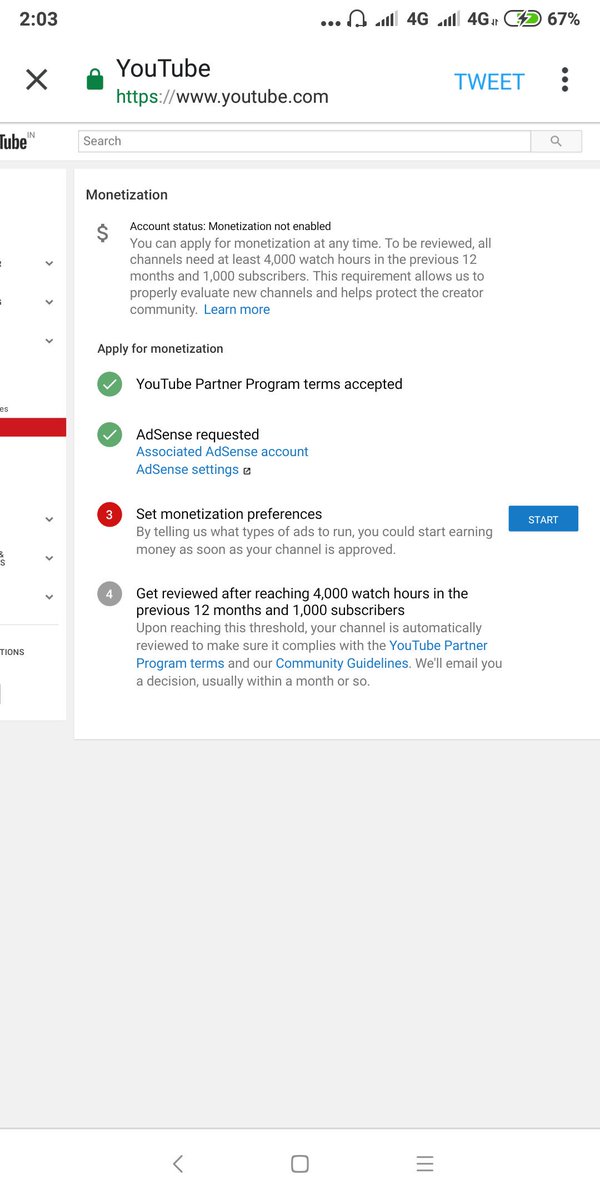
Task: Click 'Set monetization preferences' step title
Action: (229, 514)
